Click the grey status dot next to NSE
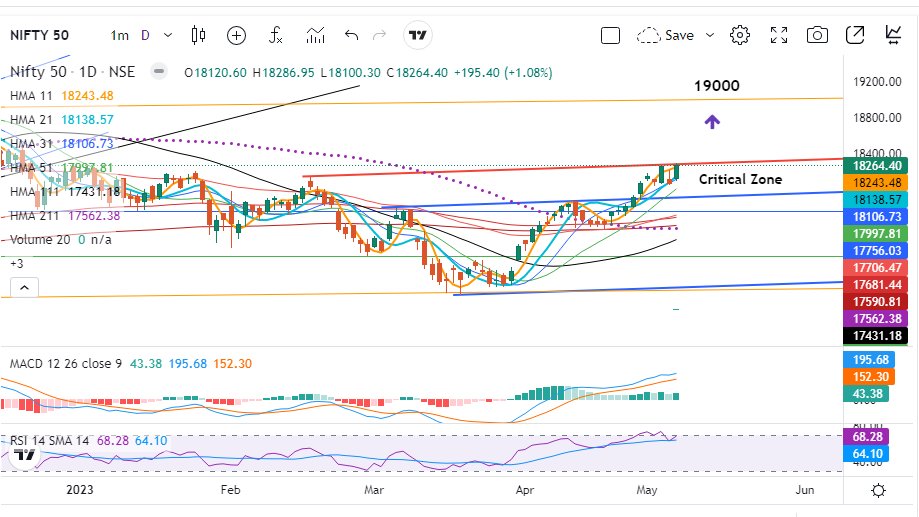The image size is (919, 517). 158,72
